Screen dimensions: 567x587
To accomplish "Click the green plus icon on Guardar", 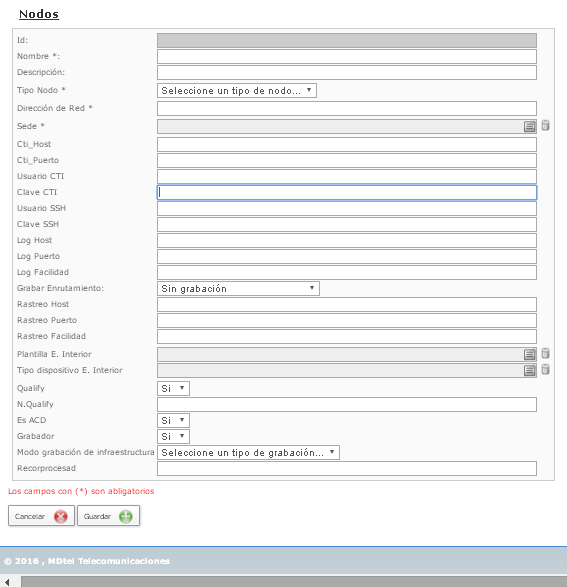I will [126, 516].
